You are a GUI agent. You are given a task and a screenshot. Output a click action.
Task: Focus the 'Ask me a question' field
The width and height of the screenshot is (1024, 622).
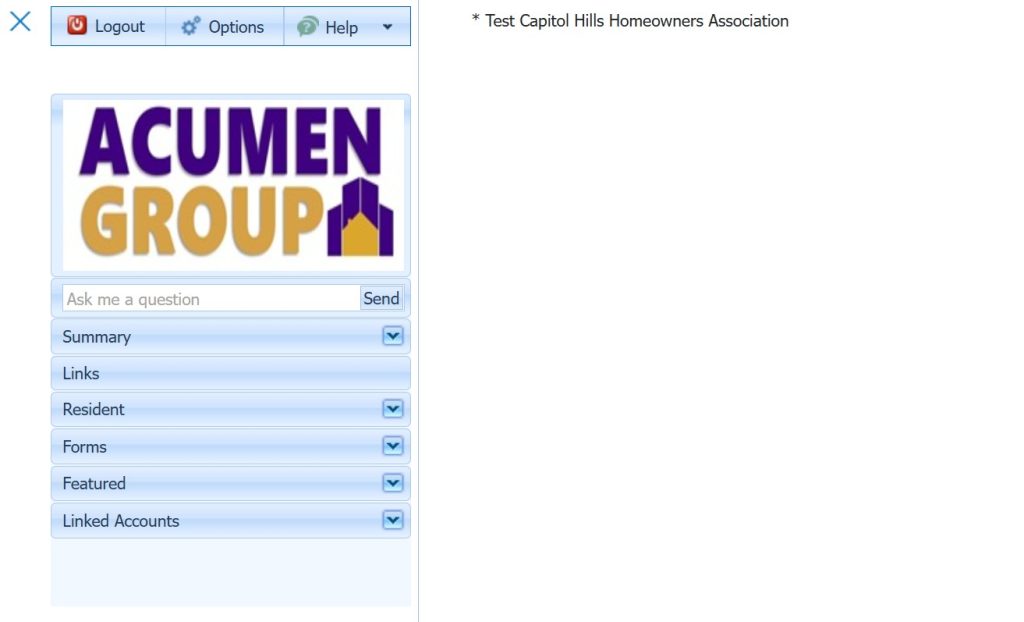tap(212, 299)
